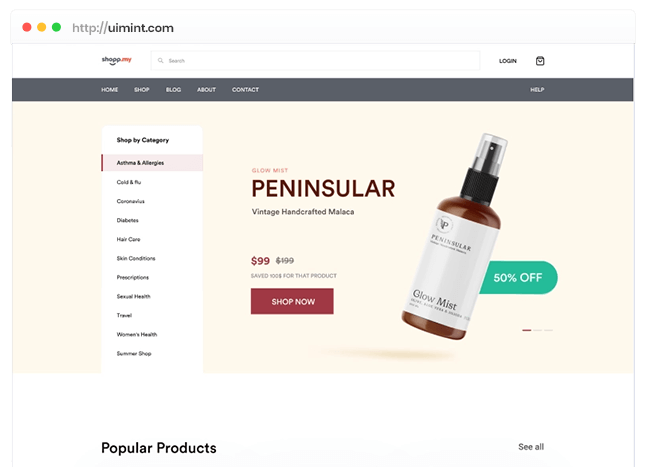Click the 50% OFF badge
Screen dimensions: 645x474
(x=518, y=278)
